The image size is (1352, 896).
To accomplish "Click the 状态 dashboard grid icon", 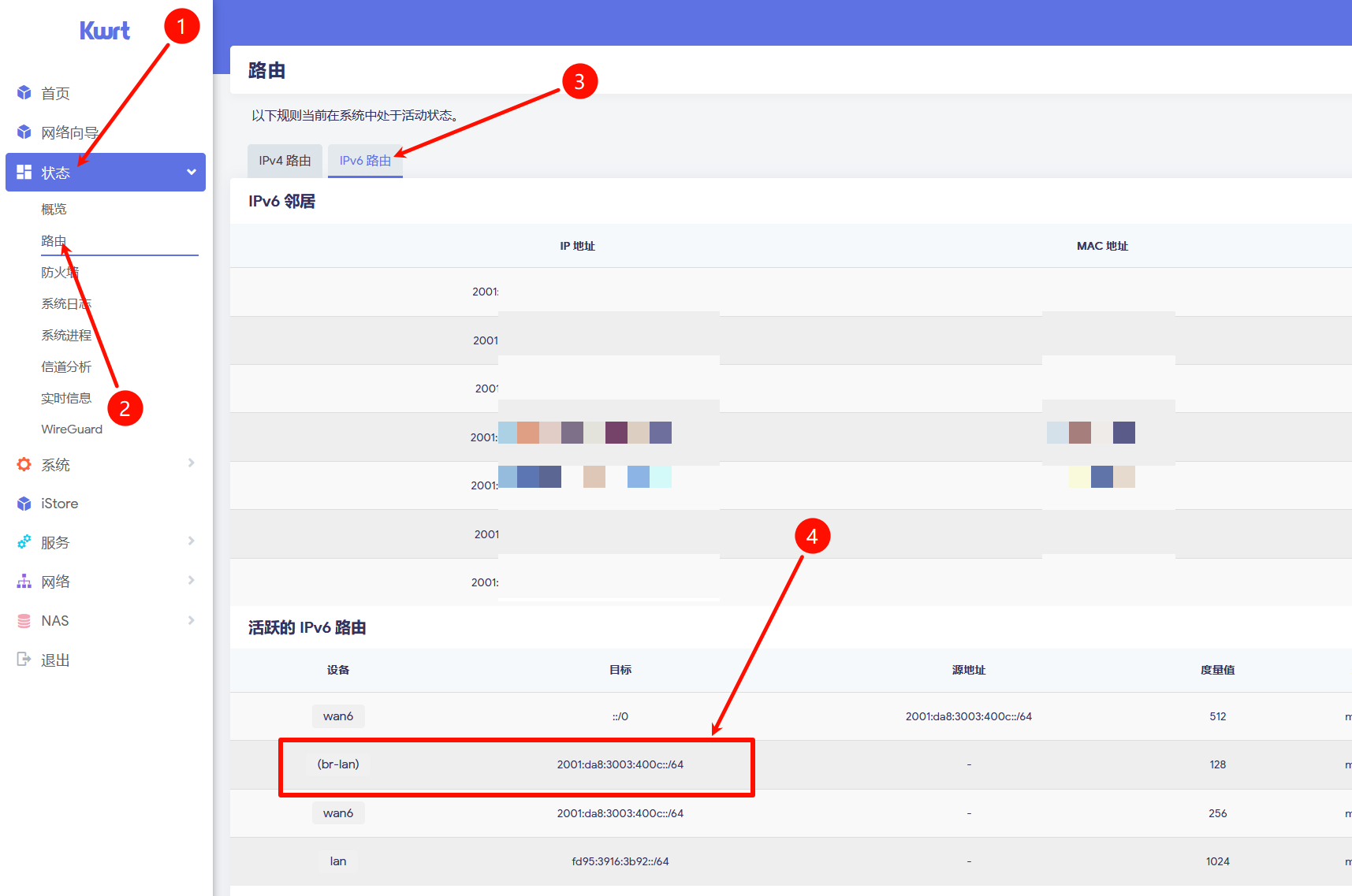I will pos(24,172).
